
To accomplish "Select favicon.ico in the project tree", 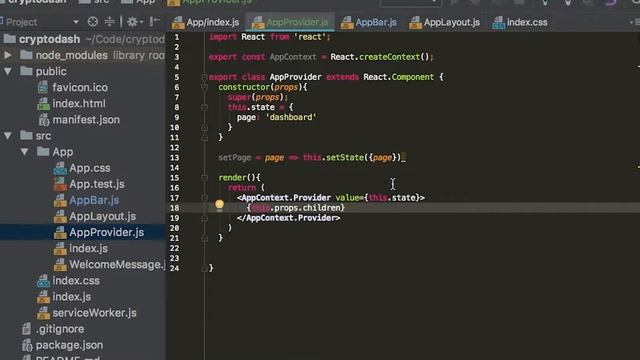I will 80,87.
